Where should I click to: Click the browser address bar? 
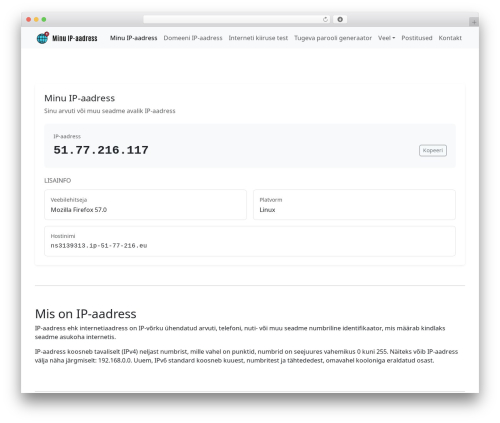click(237, 19)
